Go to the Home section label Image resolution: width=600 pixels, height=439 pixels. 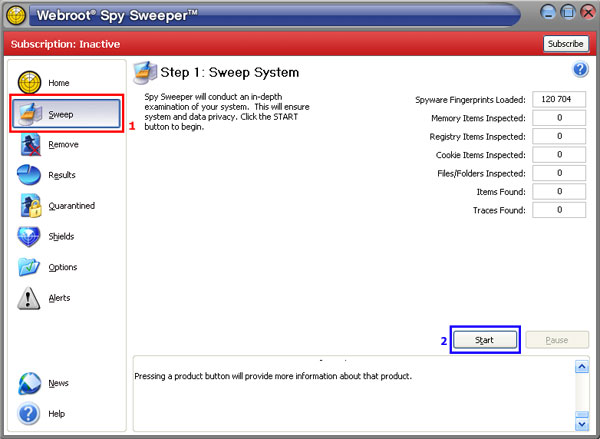59,83
